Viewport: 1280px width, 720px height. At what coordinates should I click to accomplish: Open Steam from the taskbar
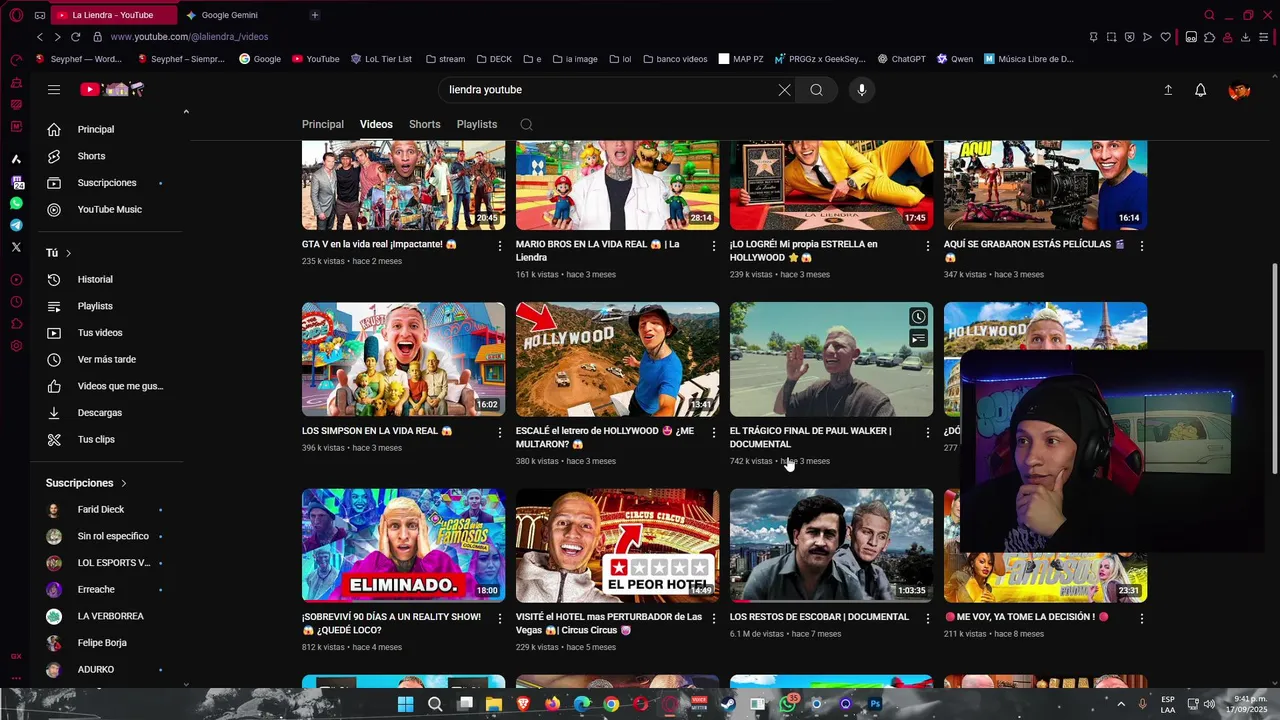pyautogui.click(x=728, y=704)
